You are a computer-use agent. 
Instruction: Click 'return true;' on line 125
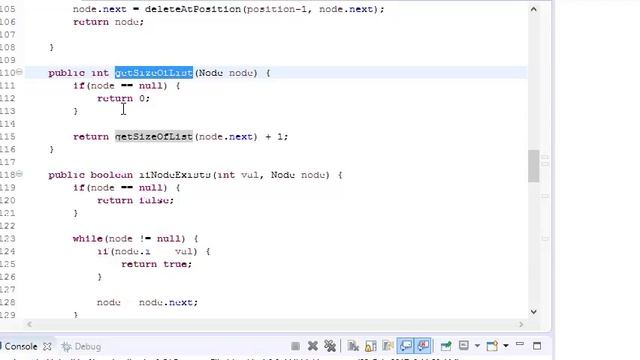click(157, 264)
